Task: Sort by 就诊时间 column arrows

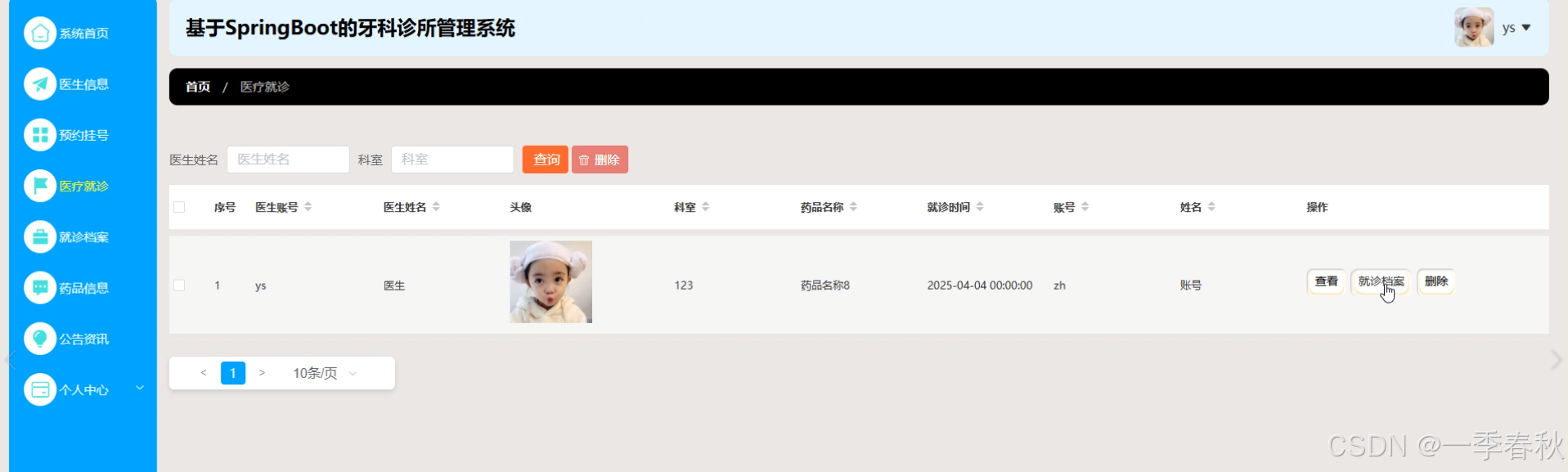Action: [980, 207]
